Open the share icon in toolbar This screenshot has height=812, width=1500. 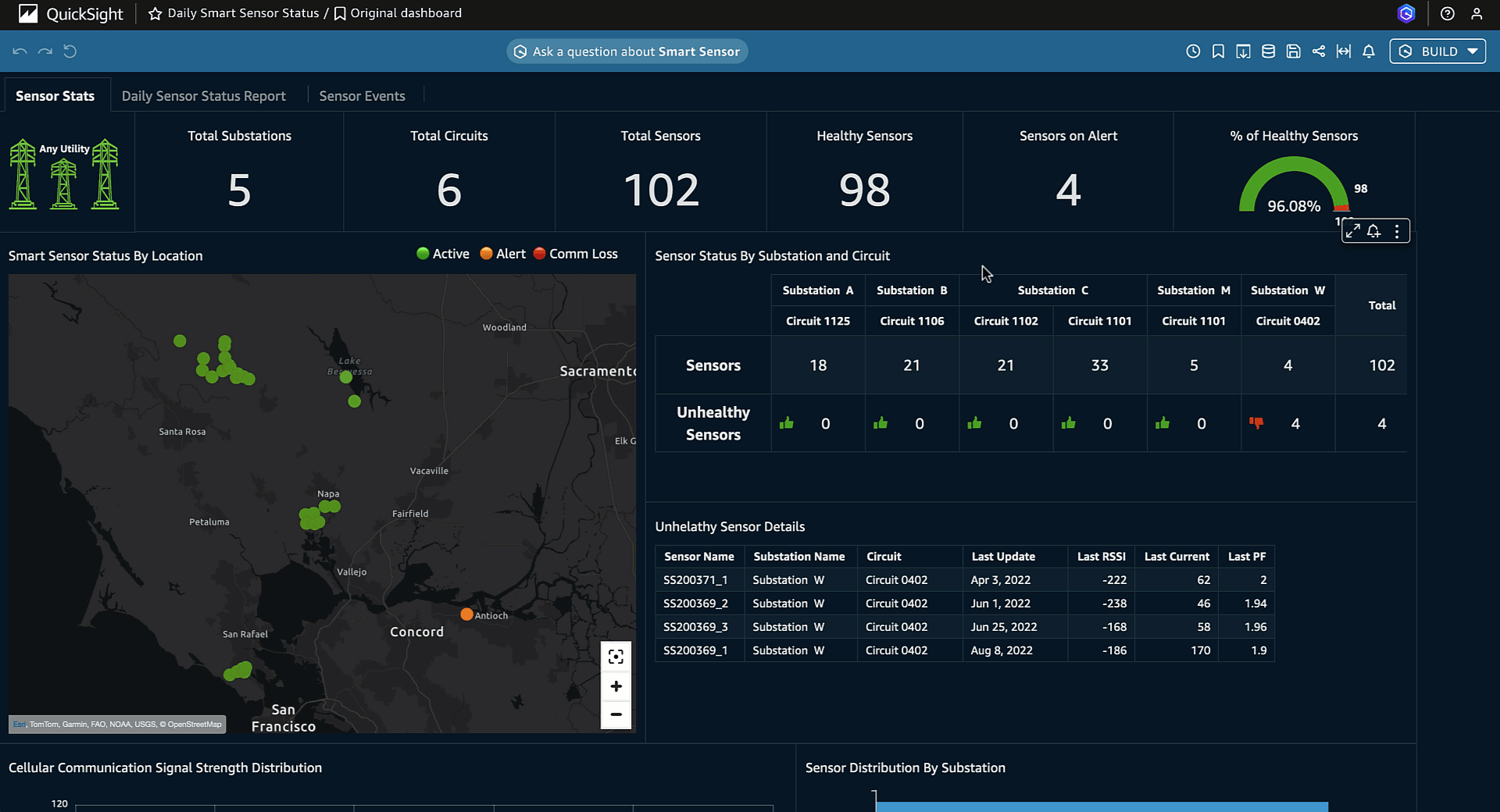pos(1319,52)
